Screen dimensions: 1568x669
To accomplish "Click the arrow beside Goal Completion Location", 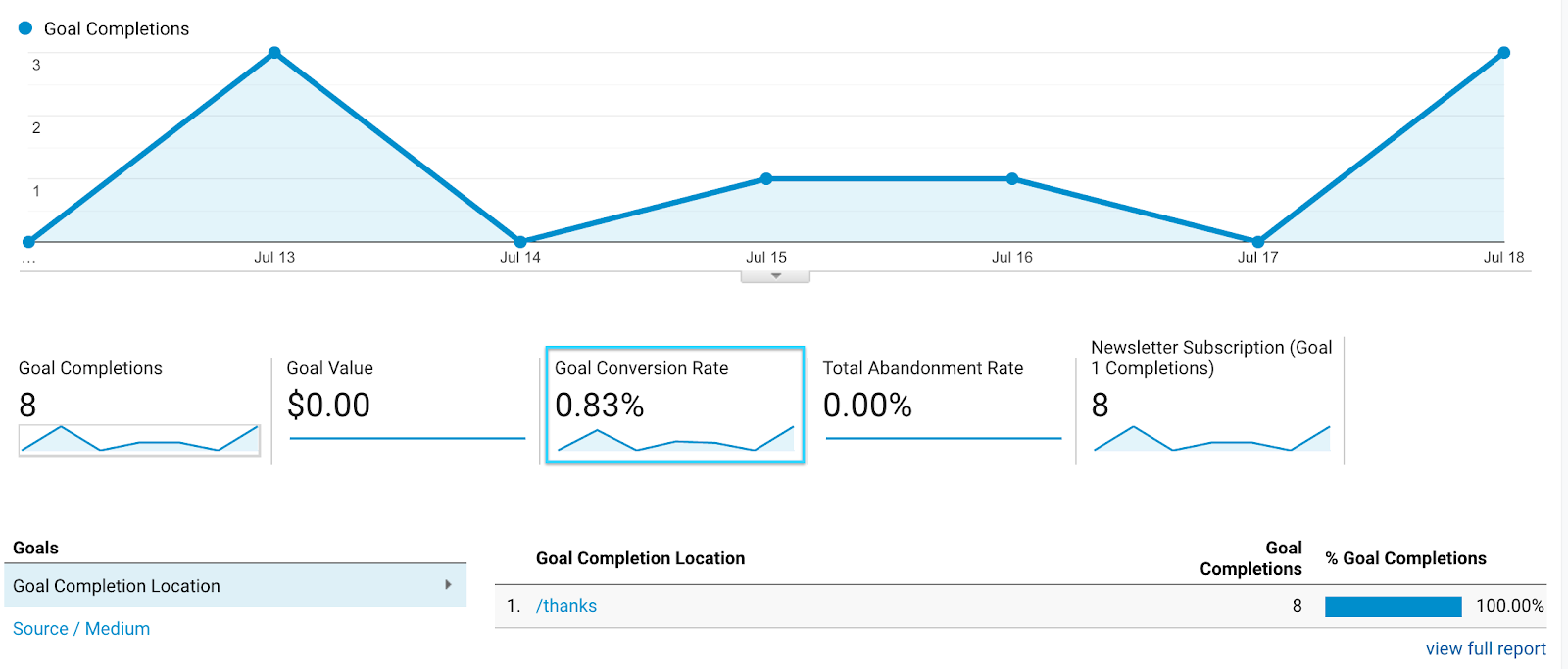I will [448, 585].
